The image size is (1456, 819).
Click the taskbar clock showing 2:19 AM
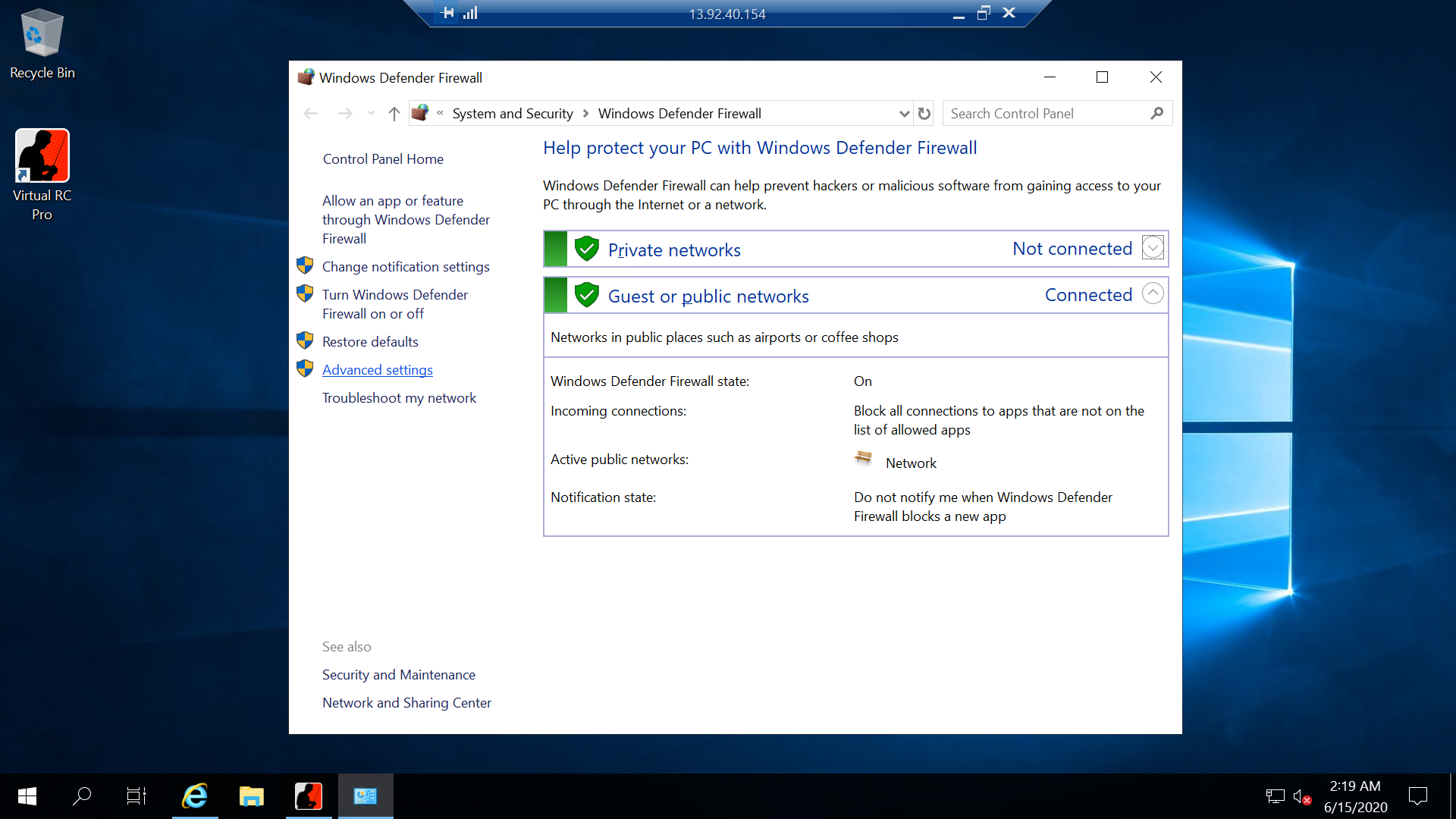pos(1355,786)
